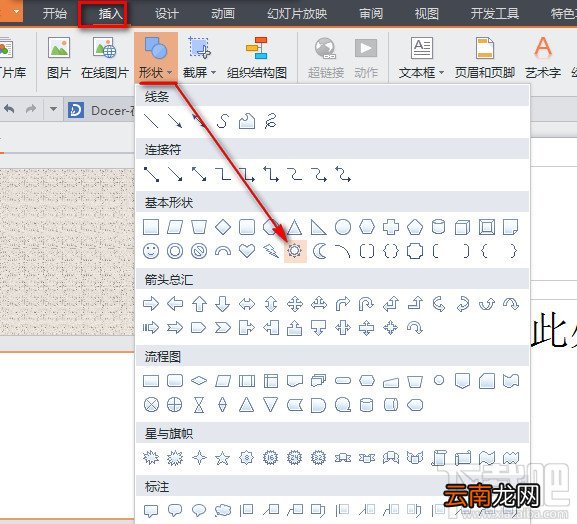This screenshot has height=524, width=577.
Task: Select the oval callout in 标注
Action: pyautogui.click(x=199, y=510)
